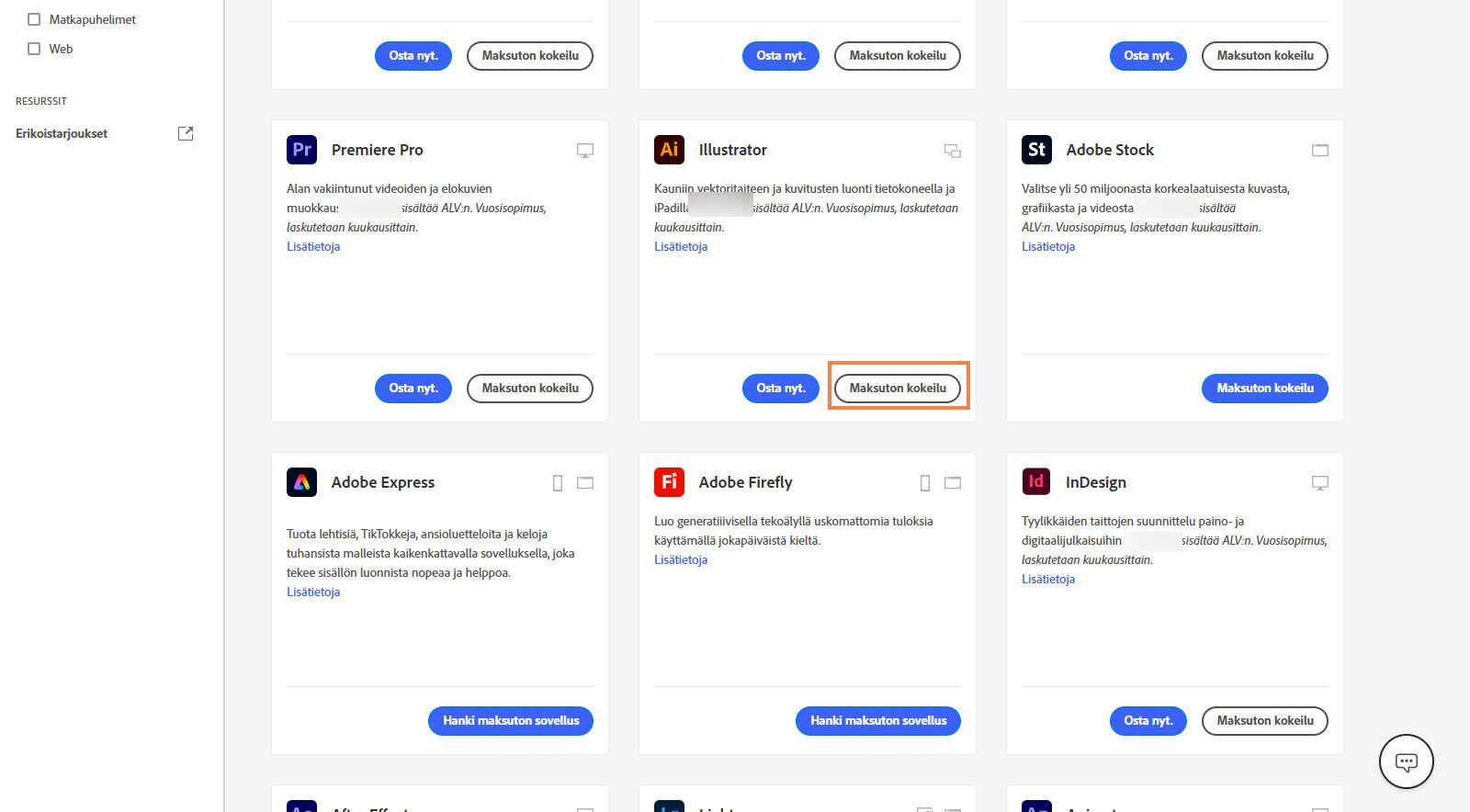Viewport: 1470px width, 812px height.
Task: Click the Adobe Firefly app icon
Action: click(669, 482)
